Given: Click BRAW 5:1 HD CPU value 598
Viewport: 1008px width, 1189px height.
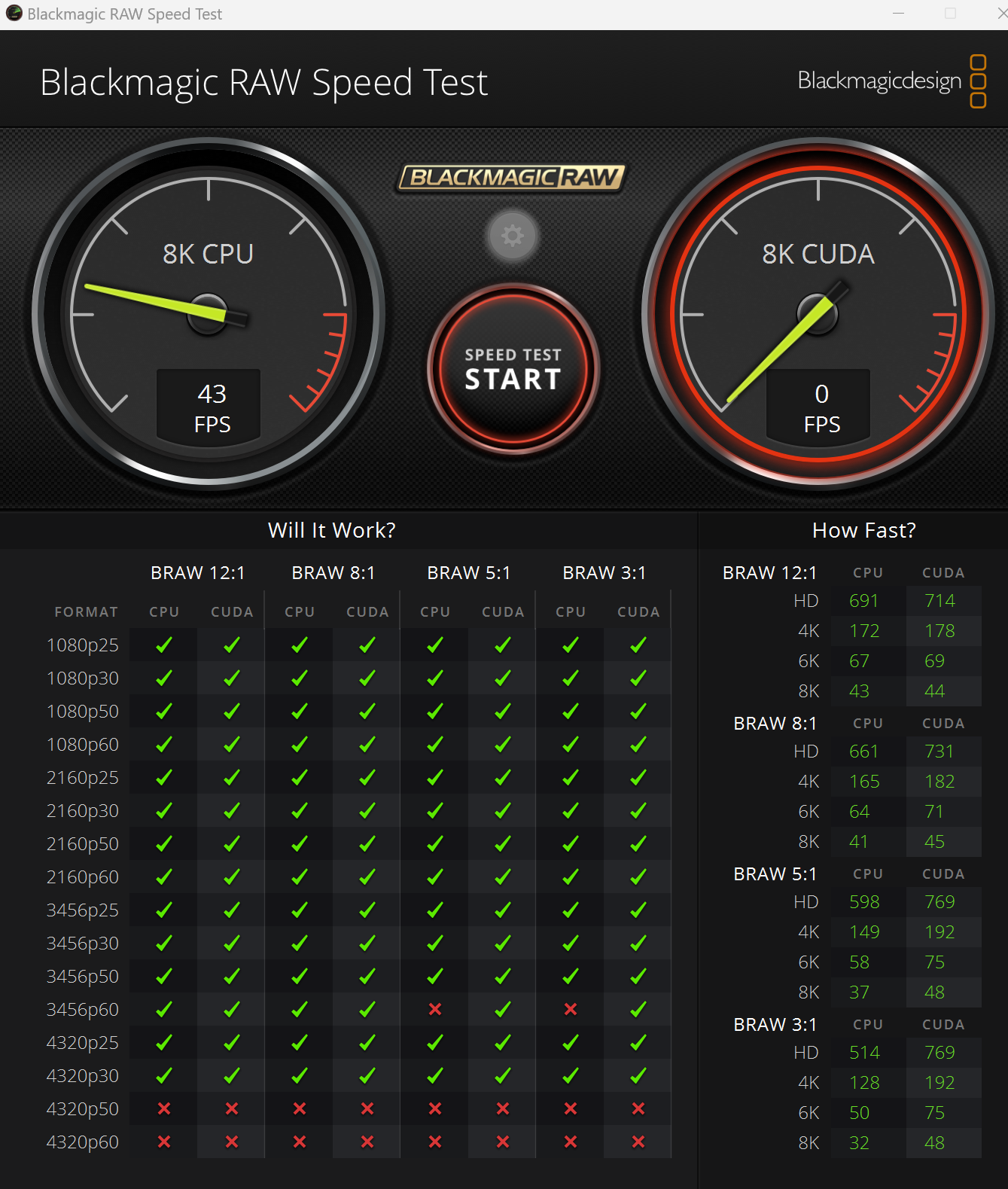Looking at the screenshot, I should tap(864, 902).
